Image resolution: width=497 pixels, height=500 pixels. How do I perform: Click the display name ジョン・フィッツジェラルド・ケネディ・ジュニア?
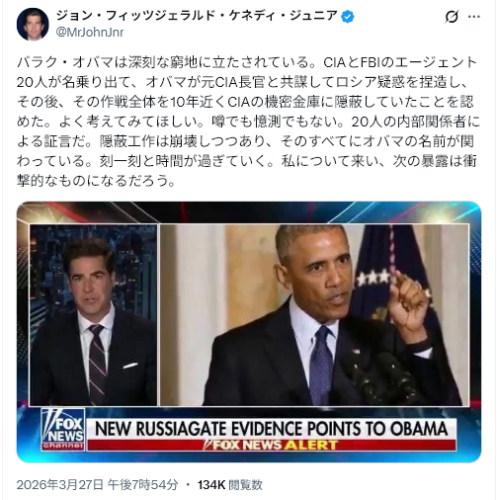(196, 16)
